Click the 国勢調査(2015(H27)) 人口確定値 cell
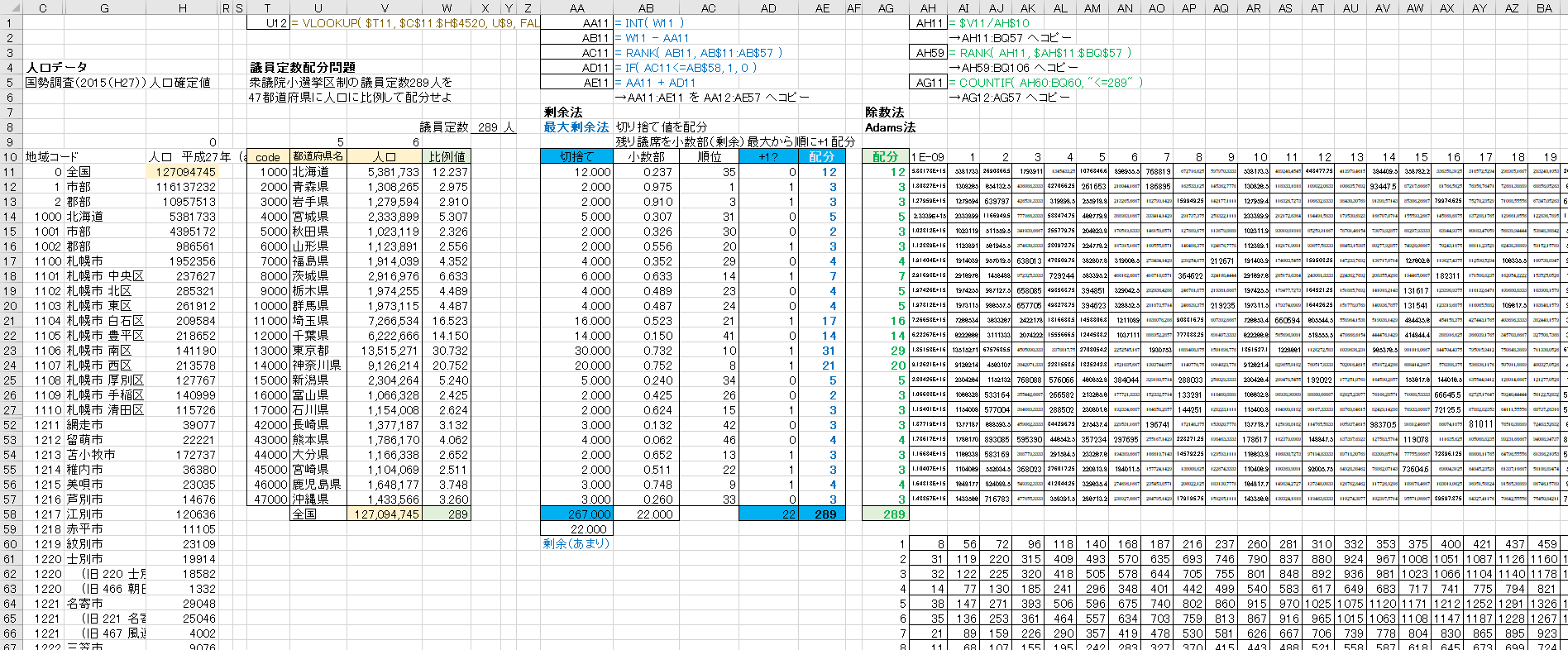 [x=118, y=82]
